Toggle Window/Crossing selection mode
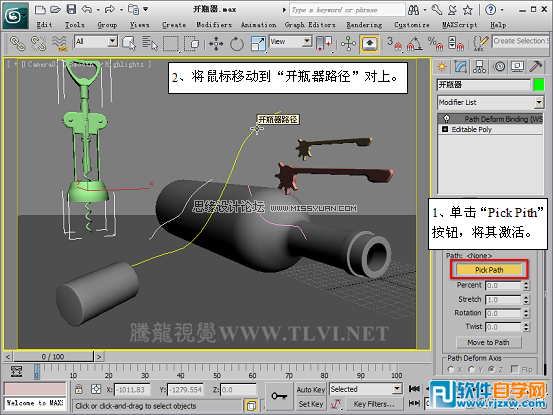Viewport: 553px width, 415px height. [x=192, y=44]
